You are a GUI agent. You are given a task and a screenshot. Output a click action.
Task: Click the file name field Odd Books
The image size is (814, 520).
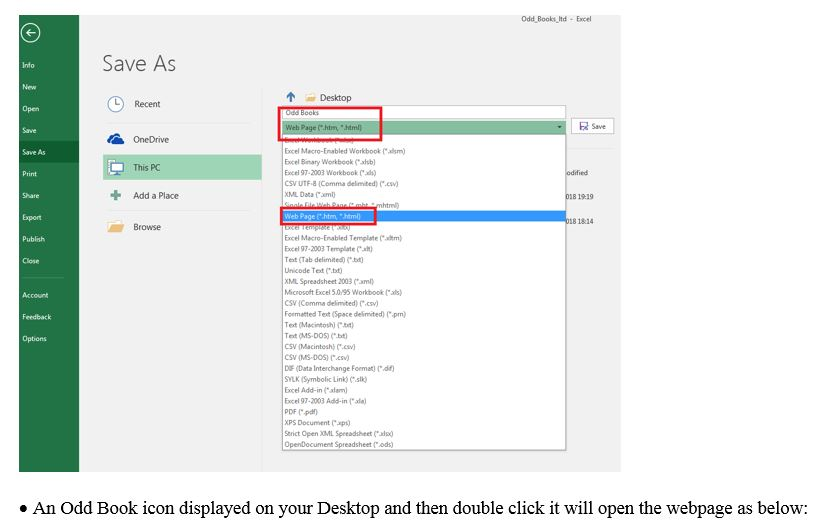click(x=424, y=113)
